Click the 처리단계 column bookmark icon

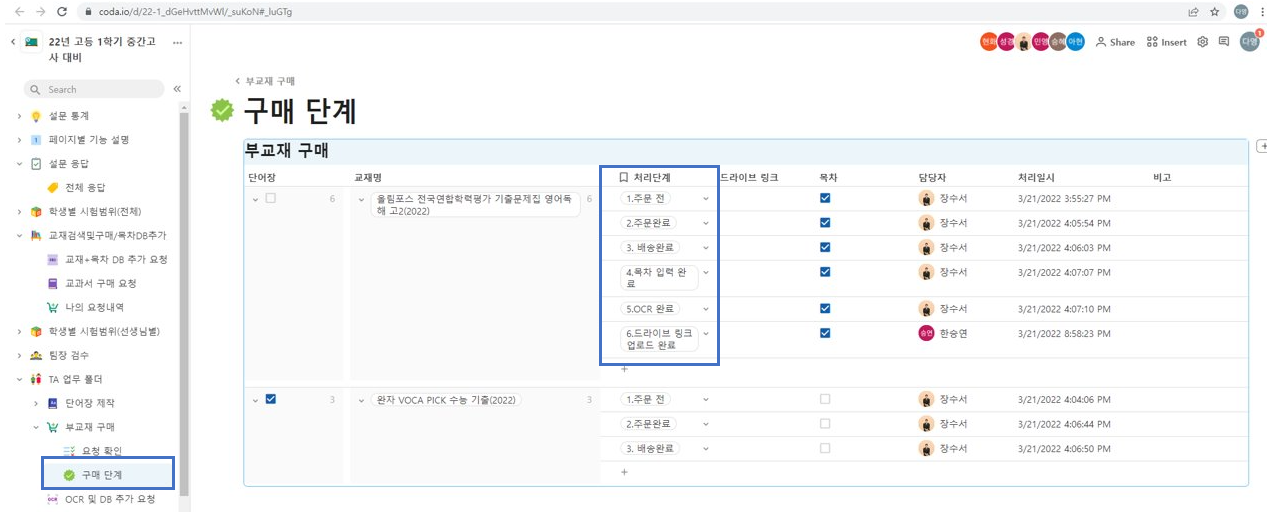pos(623,177)
